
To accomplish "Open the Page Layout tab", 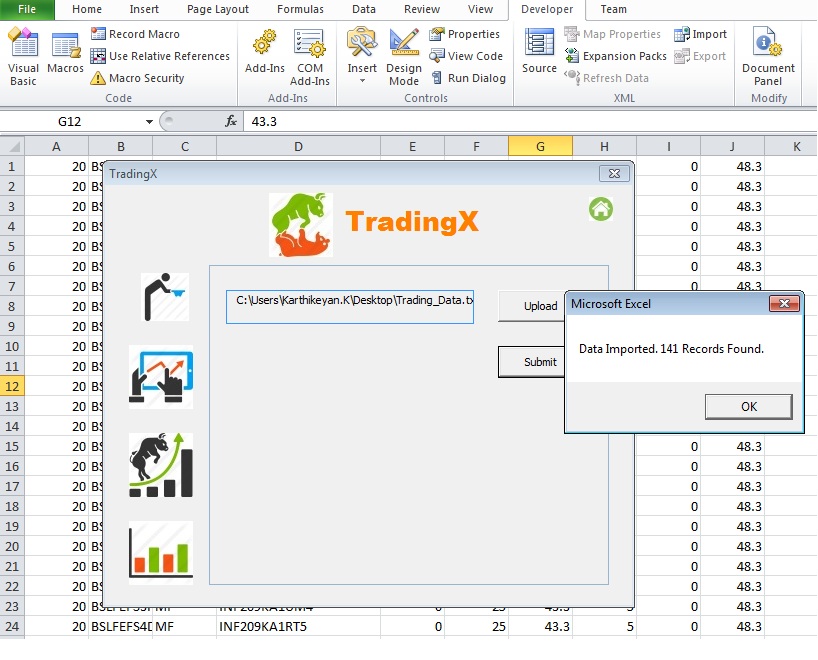I will (x=218, y=9).
